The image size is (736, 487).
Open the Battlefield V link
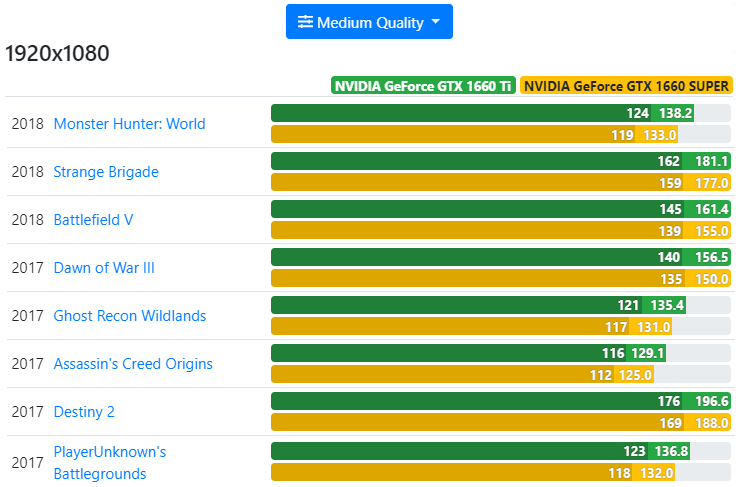pos(93,220)
